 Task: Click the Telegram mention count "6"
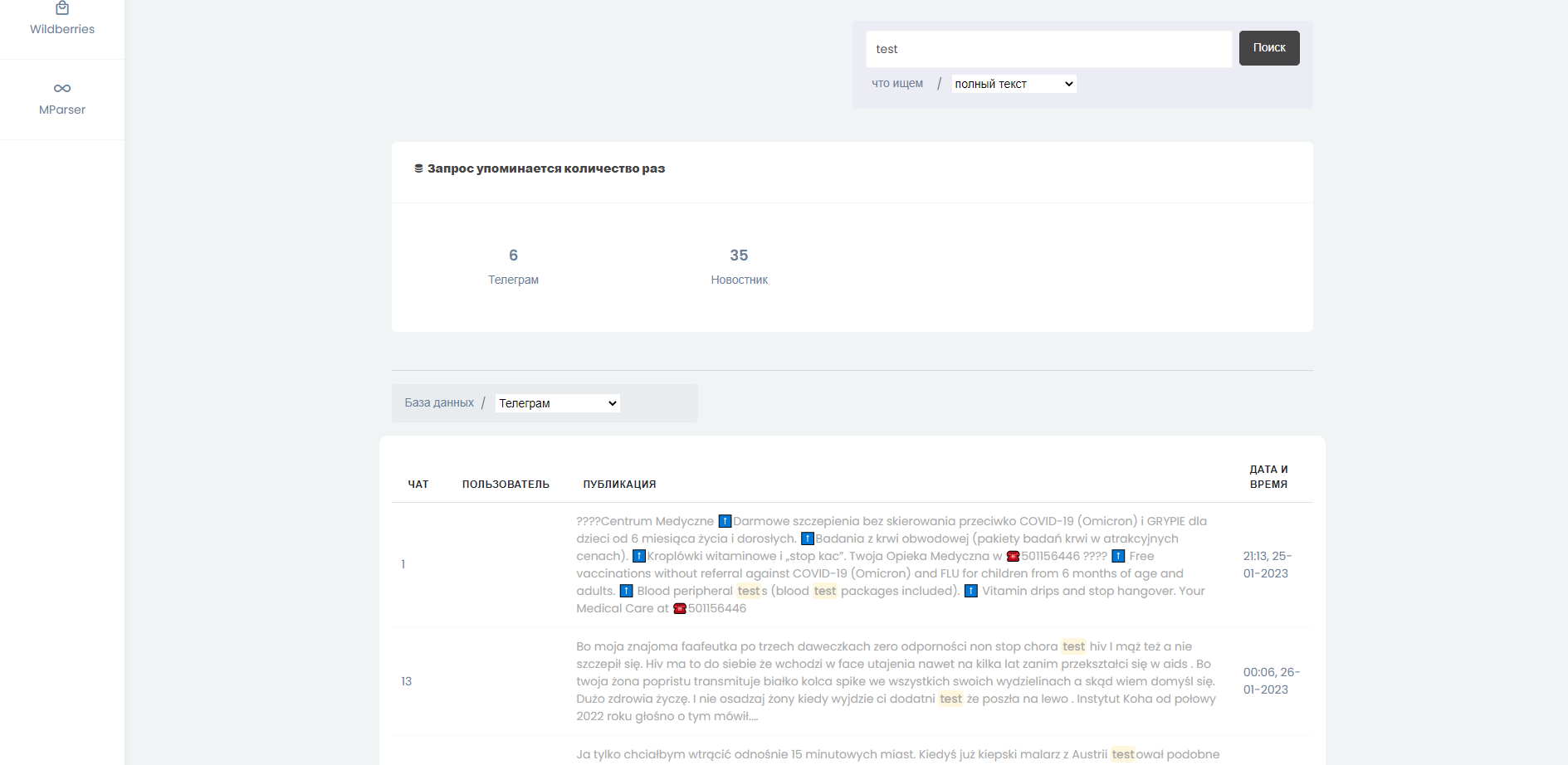point(513,256)
